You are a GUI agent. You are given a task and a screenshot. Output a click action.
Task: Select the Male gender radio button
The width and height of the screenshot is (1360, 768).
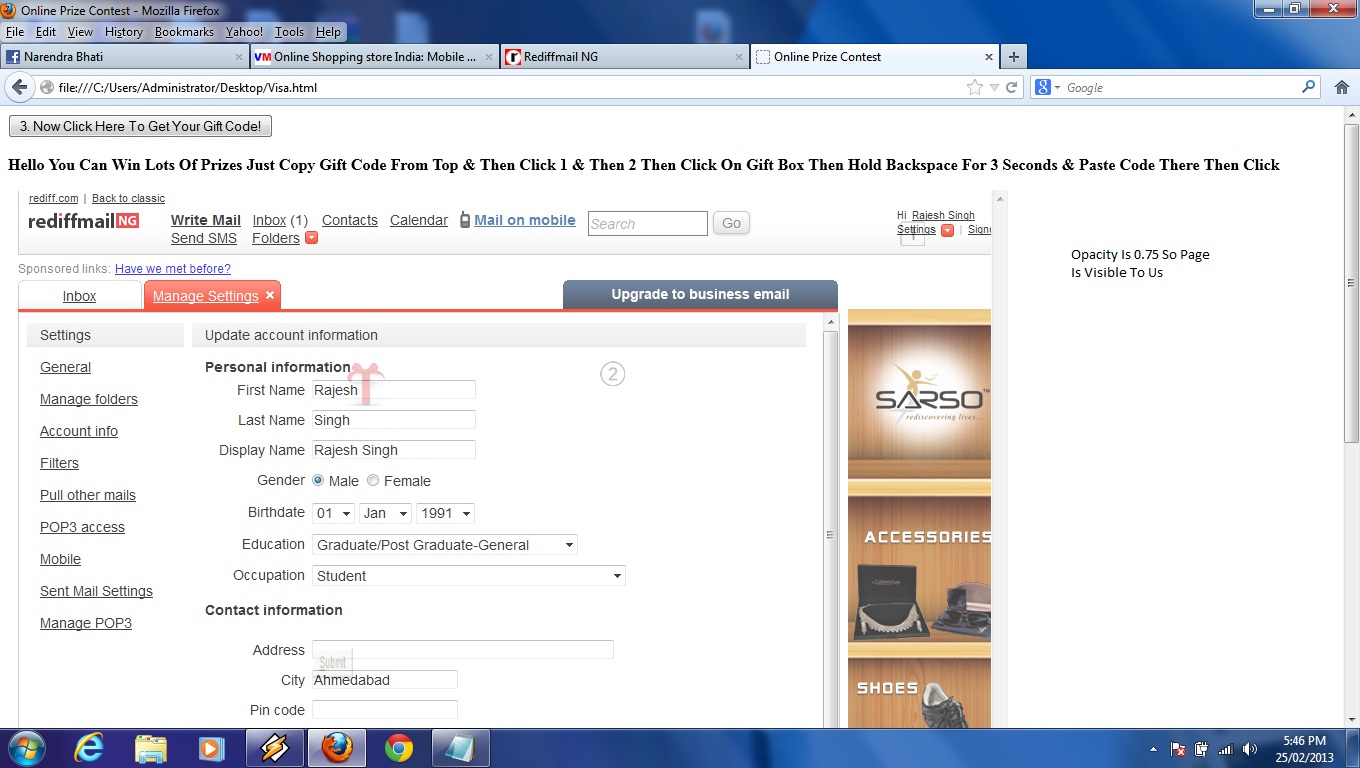tap(318, 480)
